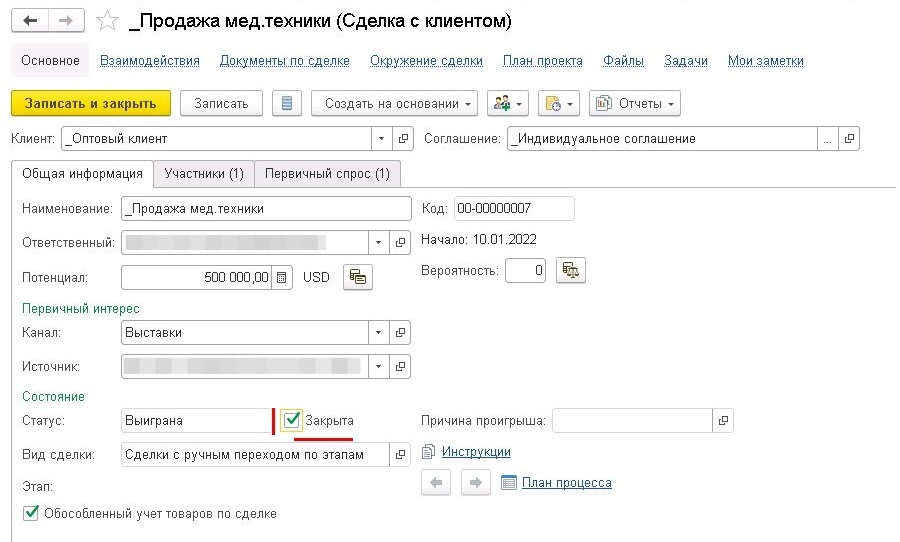Expand the Канал dropdown arrow
The height and width of the screenshot is (542, 900).
(379, 332)
